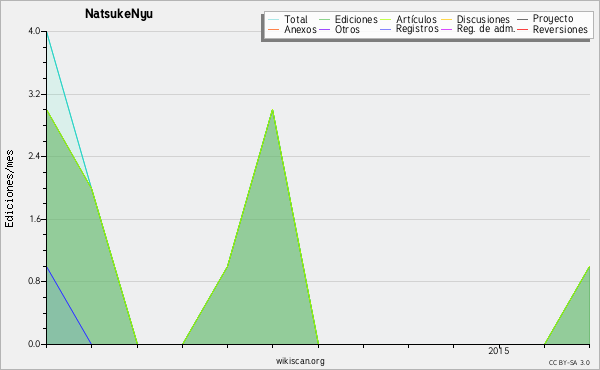Select the Registros legend entry
The height and width of the screenshot is (370, 600).
tap(409, 29)
